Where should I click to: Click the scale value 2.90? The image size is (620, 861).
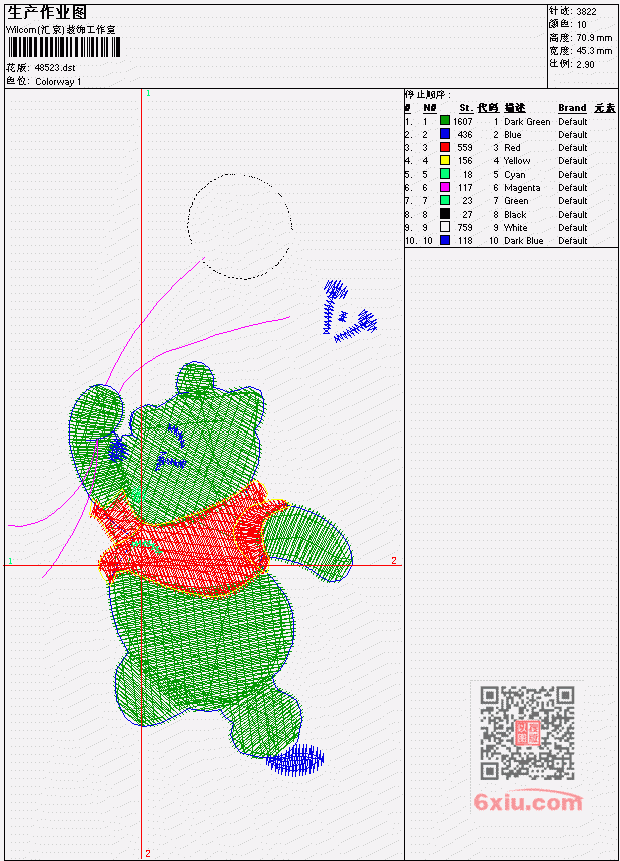(585, 64)
